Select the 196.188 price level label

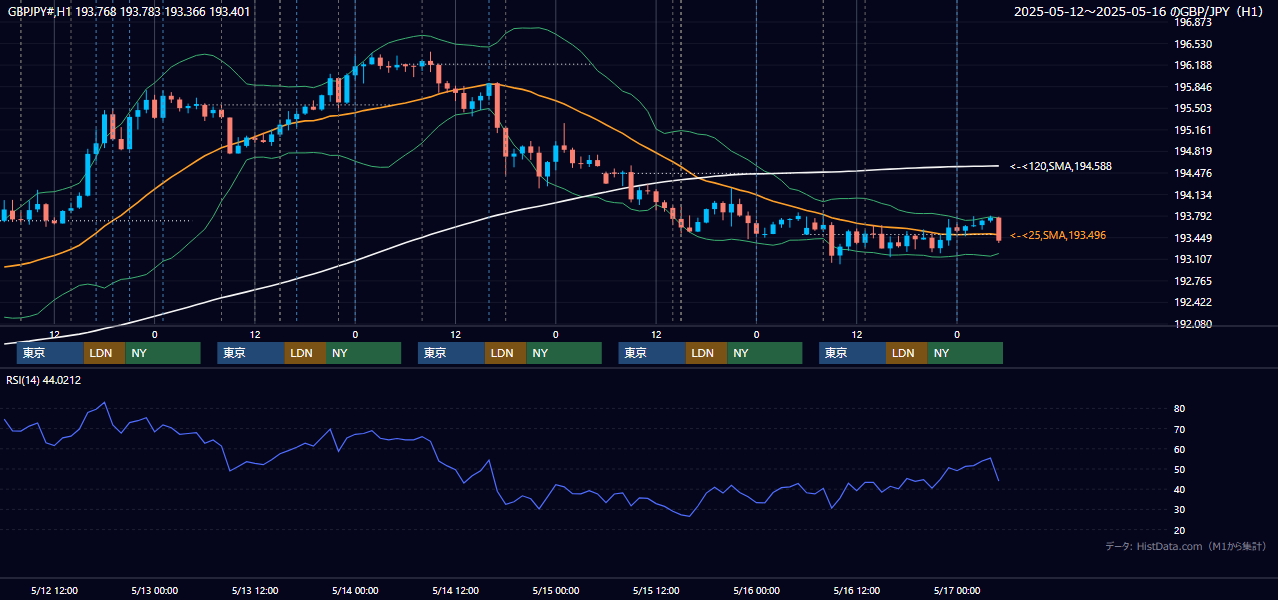[1193, 65]
